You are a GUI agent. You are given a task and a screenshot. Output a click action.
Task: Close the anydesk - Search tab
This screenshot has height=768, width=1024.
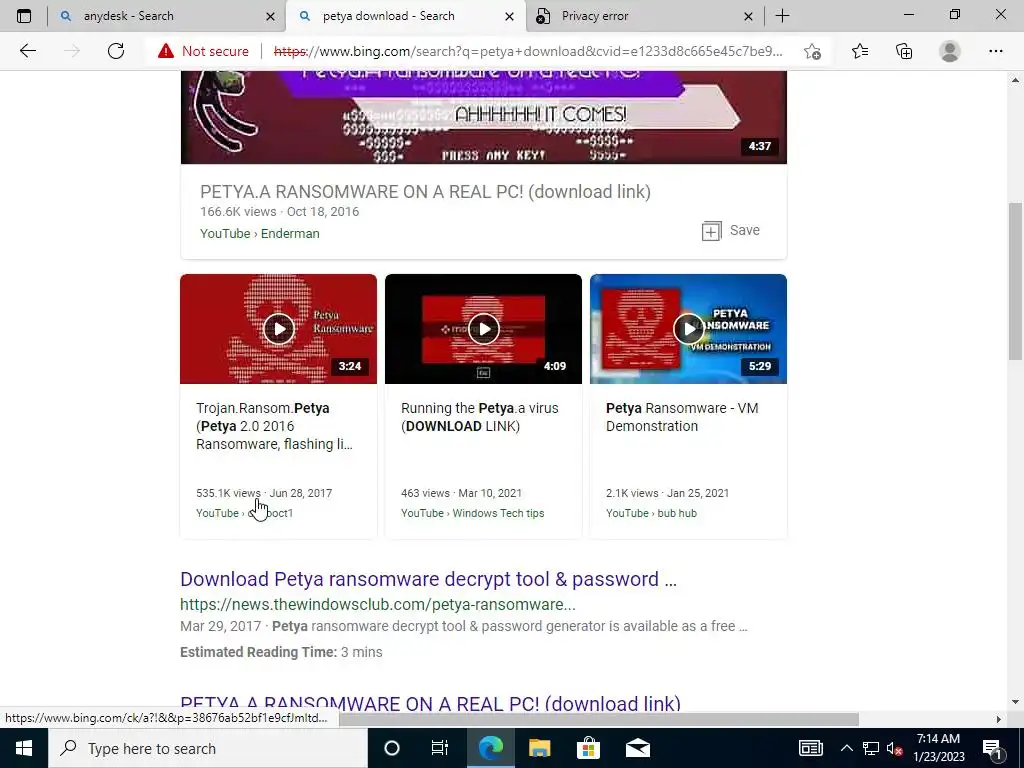click(270, 16)
